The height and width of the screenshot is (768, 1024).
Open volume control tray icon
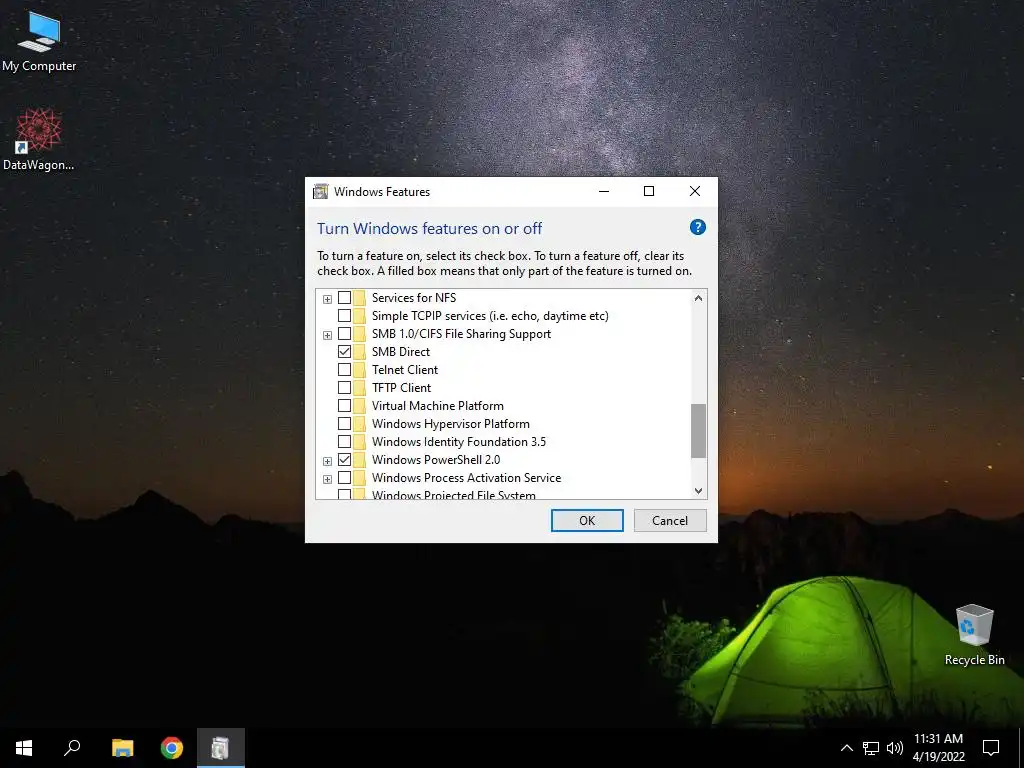click(895, 748)
